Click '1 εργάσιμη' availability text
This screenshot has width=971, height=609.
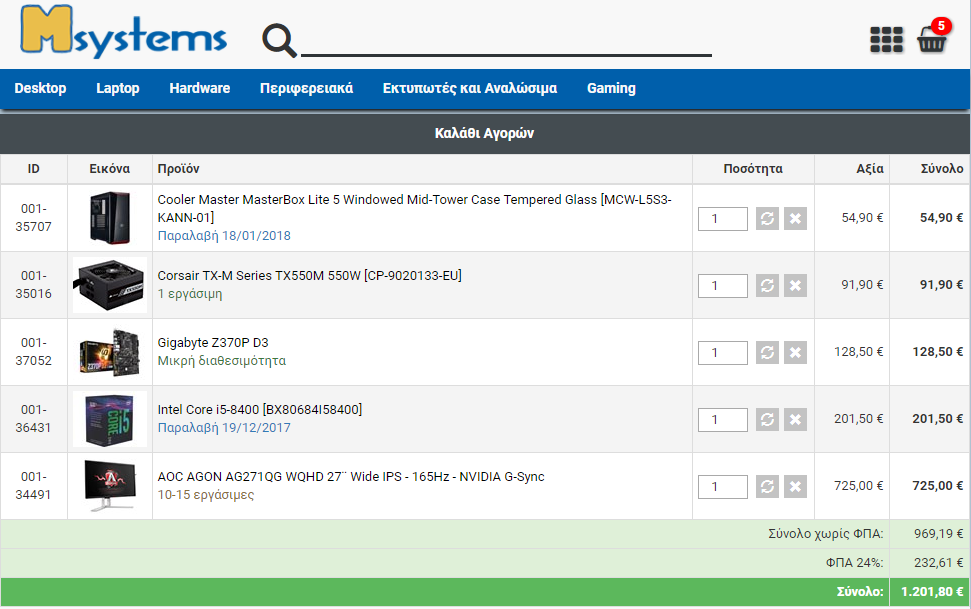(189, 294)
